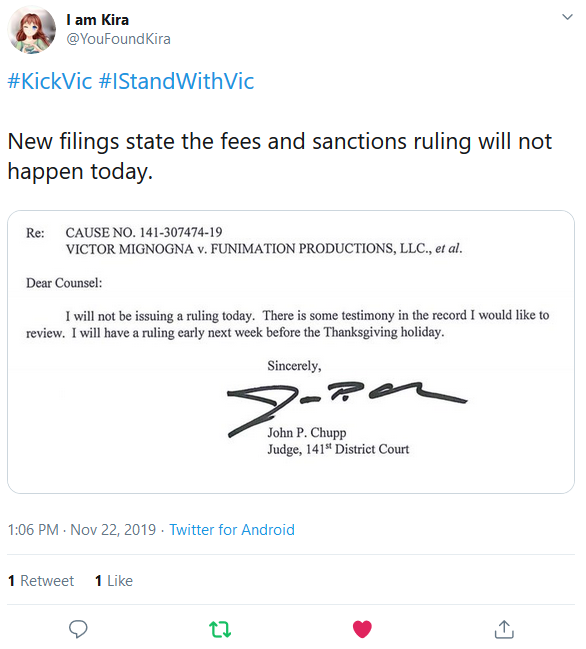Click the Twitter for Android link

pos(232,529)
